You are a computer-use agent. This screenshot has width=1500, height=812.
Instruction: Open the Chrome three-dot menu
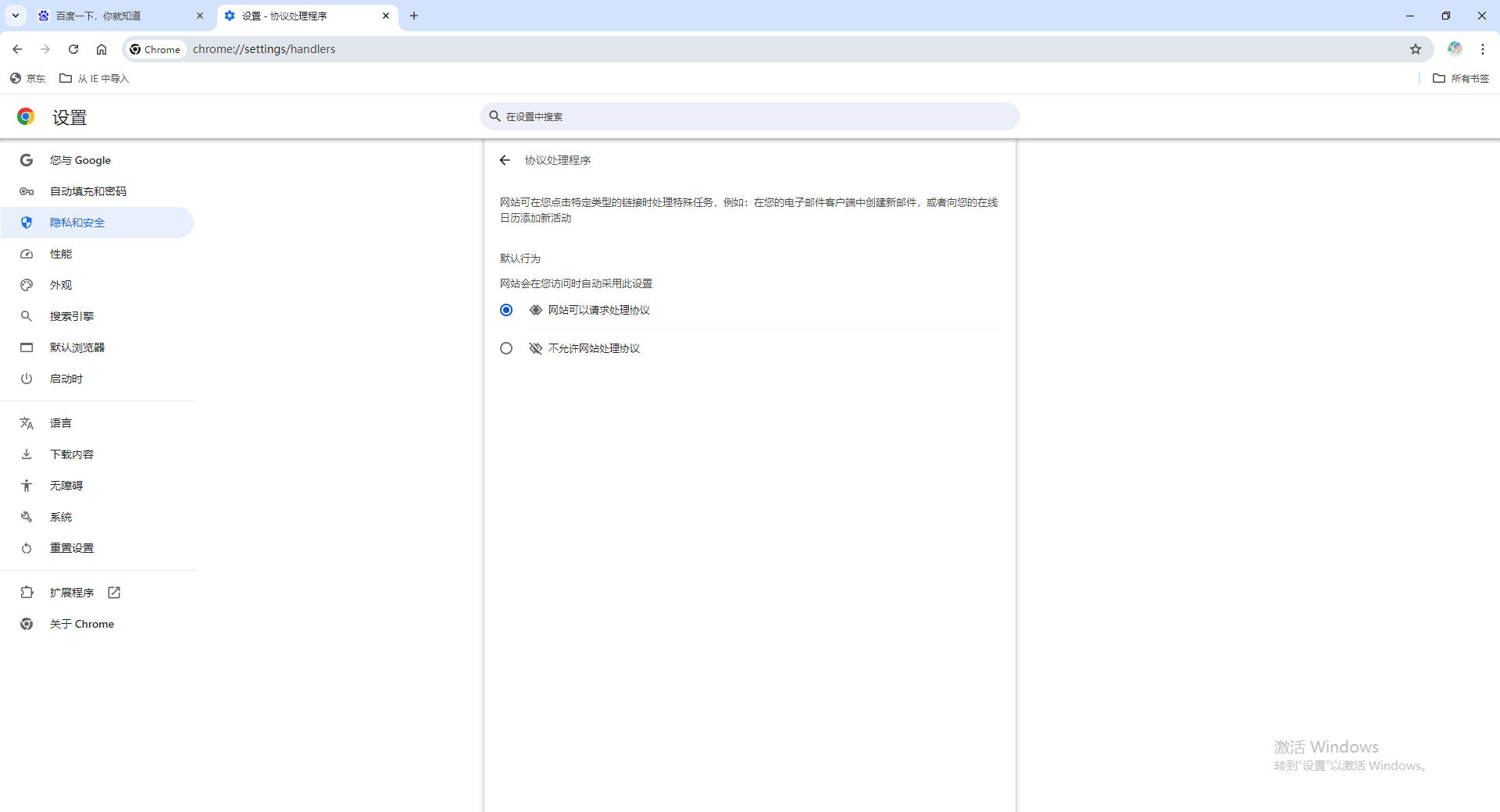(1483, 49)
